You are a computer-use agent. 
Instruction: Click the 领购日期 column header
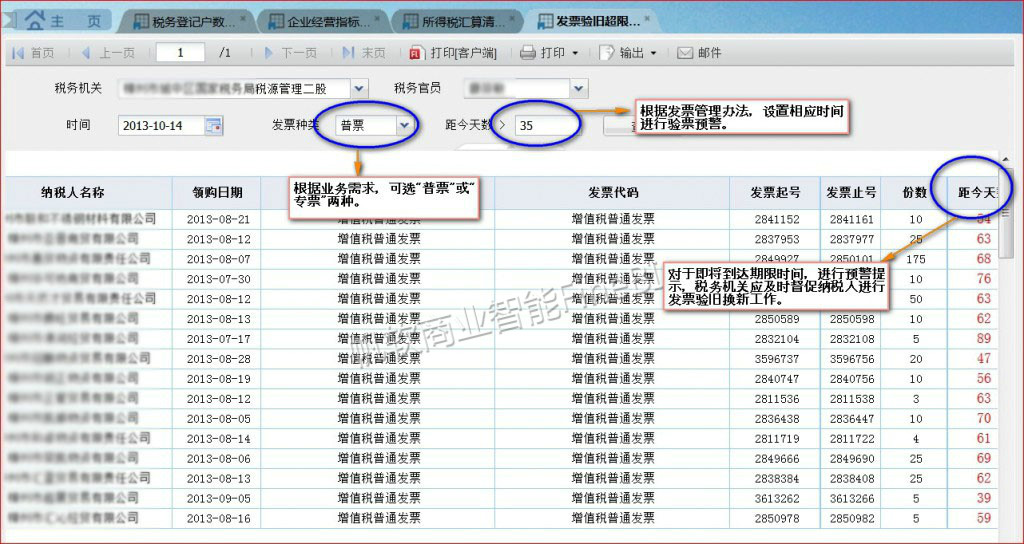click(x=217, y=193)
